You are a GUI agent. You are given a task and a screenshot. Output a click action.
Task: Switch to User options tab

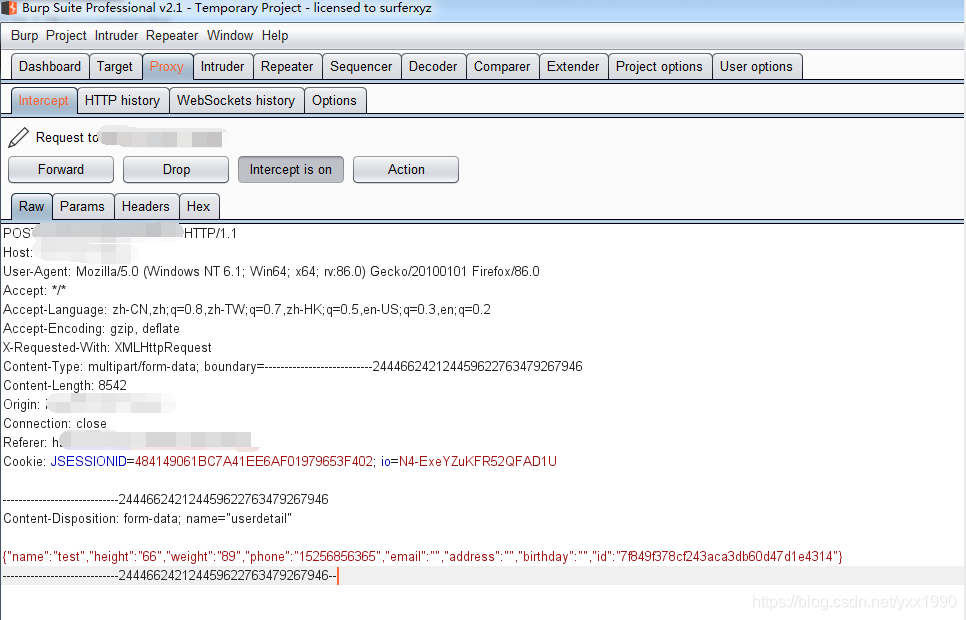pyautogui.click(x=757, y=67)
